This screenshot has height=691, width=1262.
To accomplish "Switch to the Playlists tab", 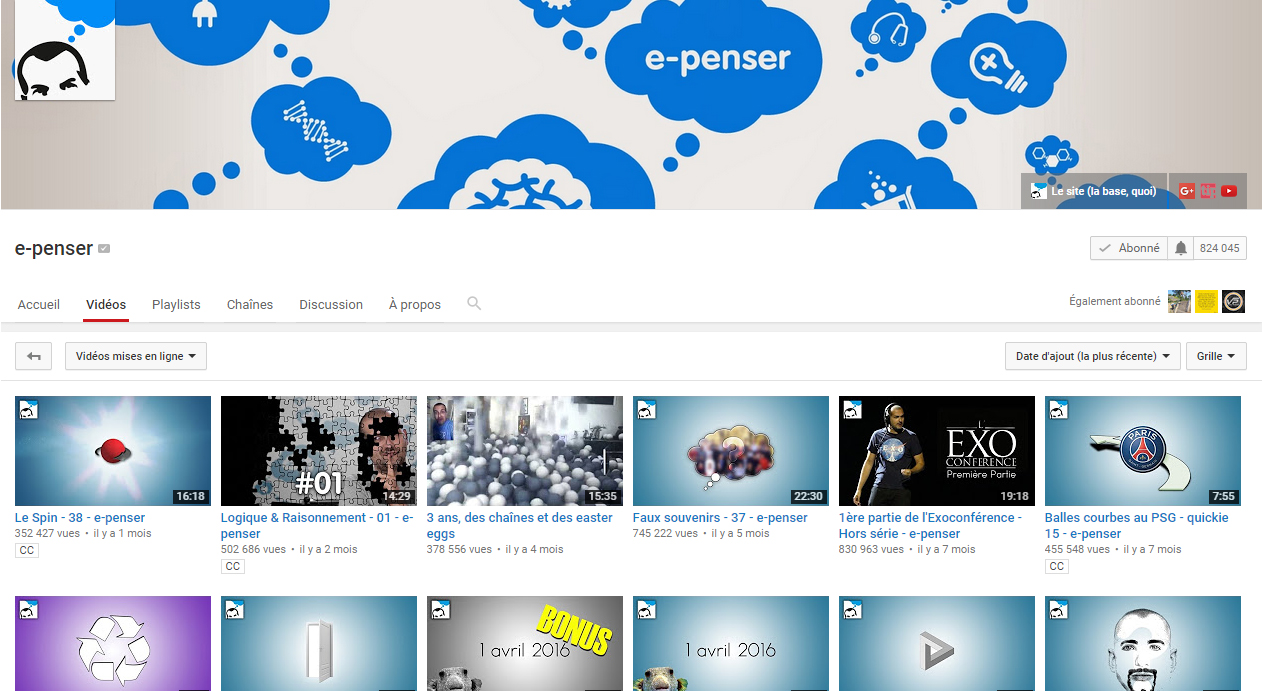I will pyautogui.click(x=176, y=304).
